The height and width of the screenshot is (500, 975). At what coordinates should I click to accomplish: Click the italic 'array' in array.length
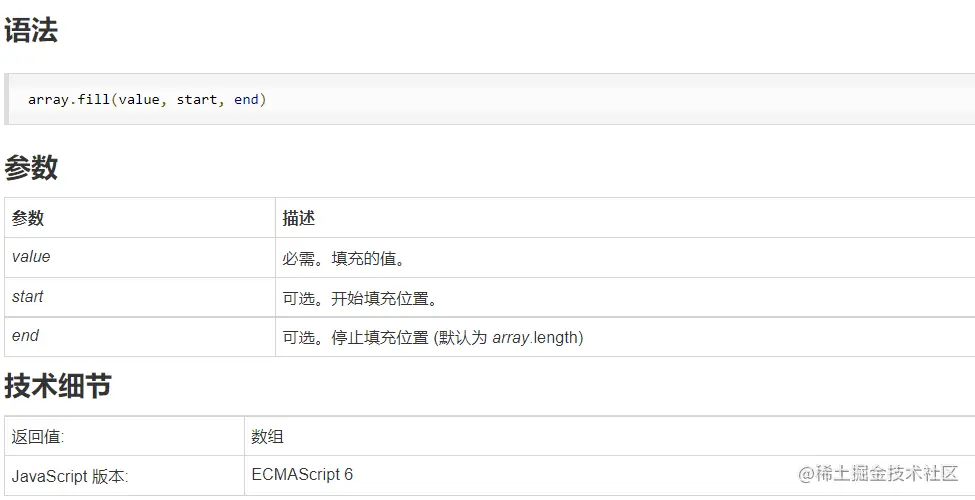[x=510, y=337]
